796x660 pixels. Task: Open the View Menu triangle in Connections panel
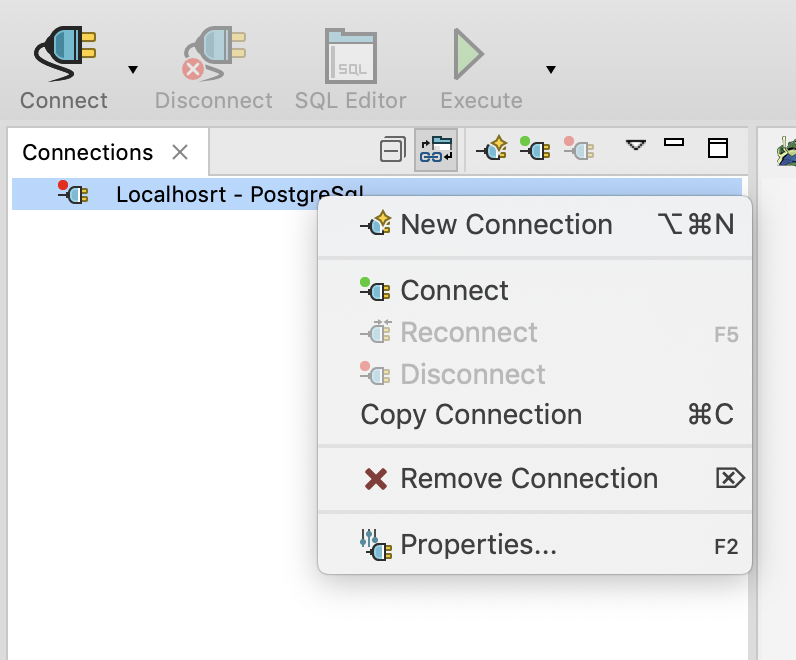point(636,146)
